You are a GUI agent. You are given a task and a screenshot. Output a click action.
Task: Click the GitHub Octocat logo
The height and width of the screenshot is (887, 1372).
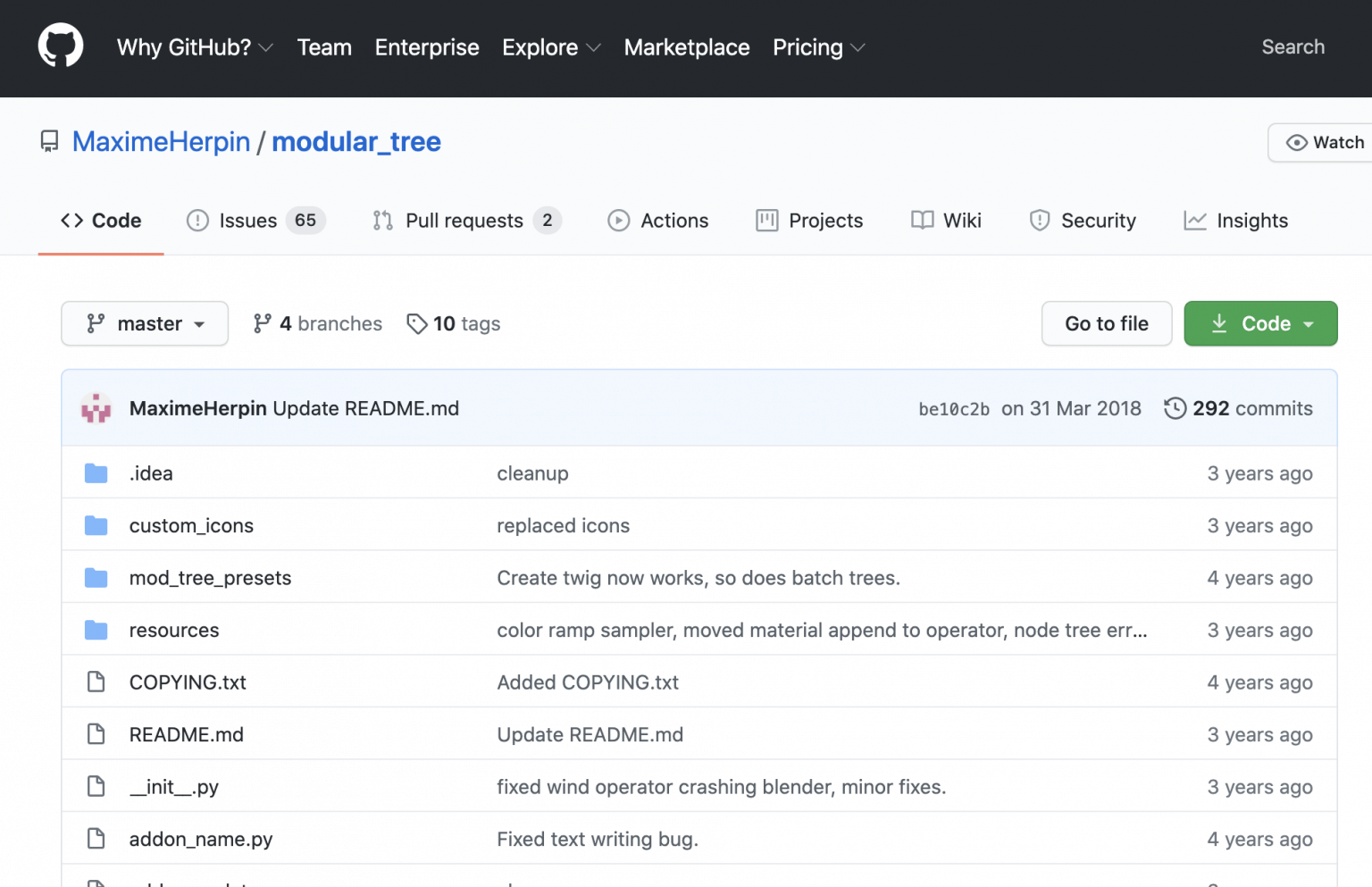pyautogui.click(x=61, y=46)
